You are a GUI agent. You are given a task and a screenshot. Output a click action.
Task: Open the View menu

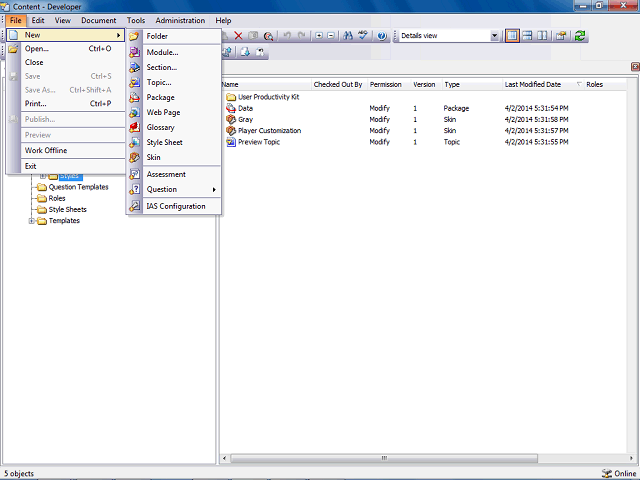click(x=63, y=20)
